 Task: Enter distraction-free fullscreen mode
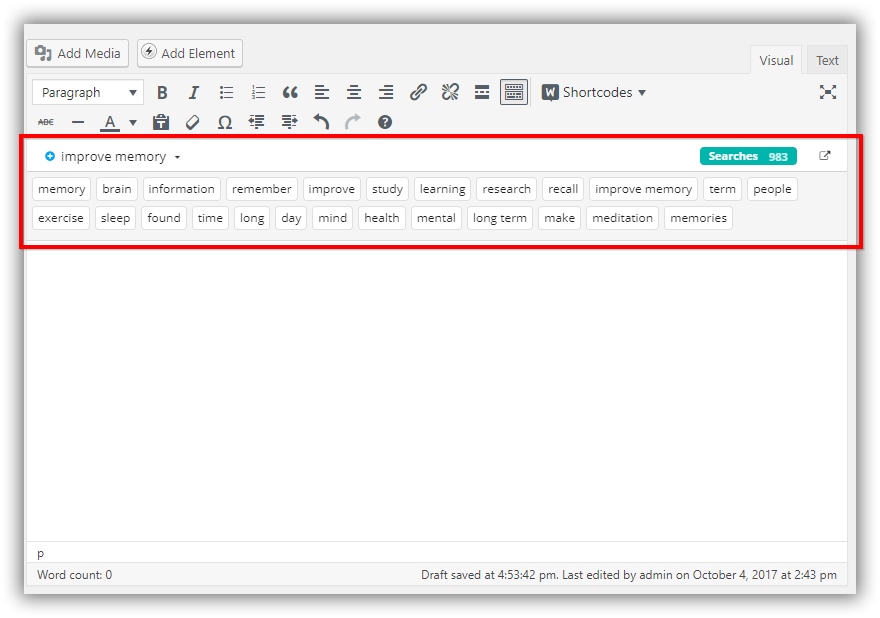click(x=828, y=92)
